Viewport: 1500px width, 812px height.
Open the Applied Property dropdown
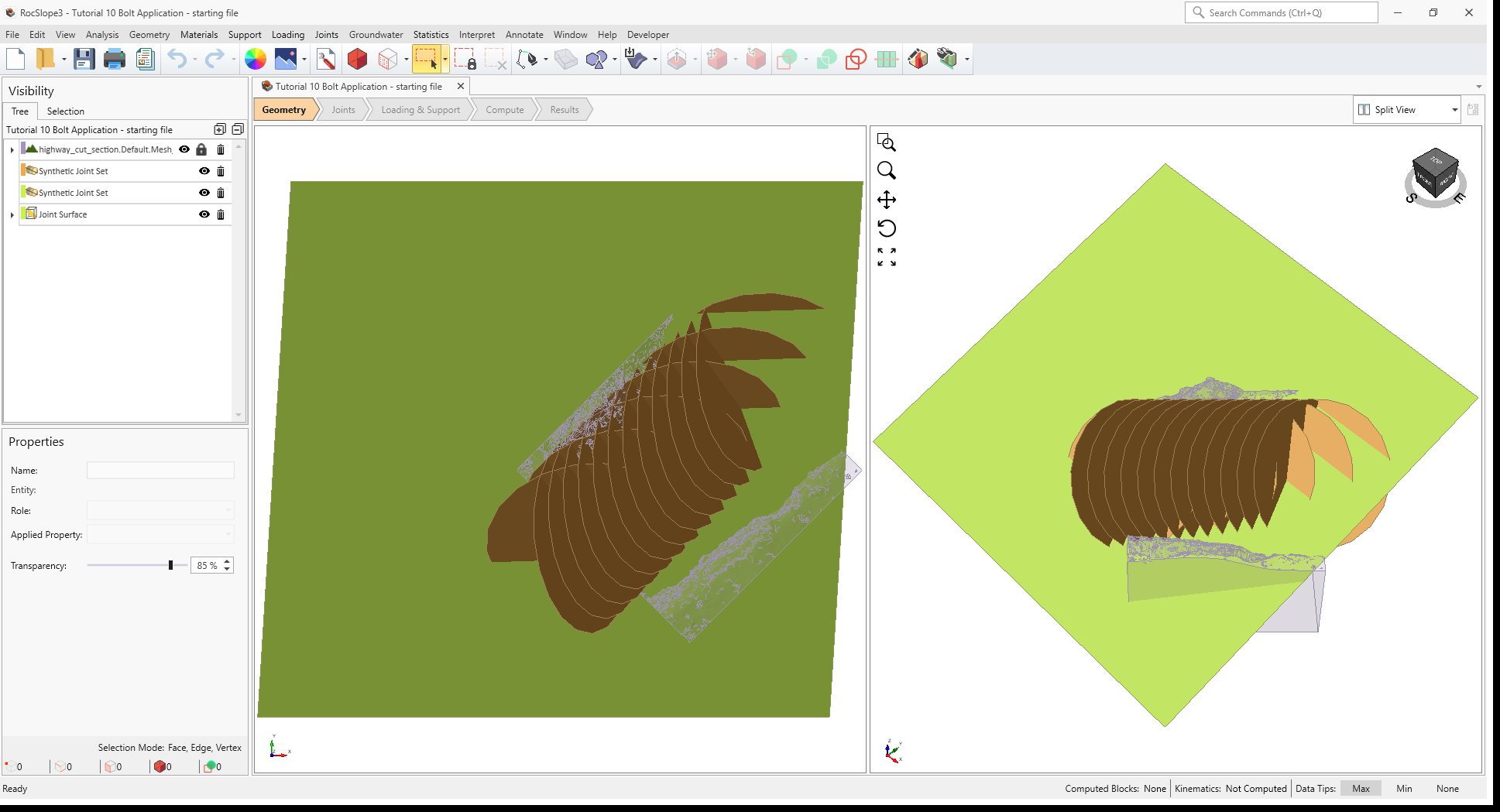click(160, 534)
